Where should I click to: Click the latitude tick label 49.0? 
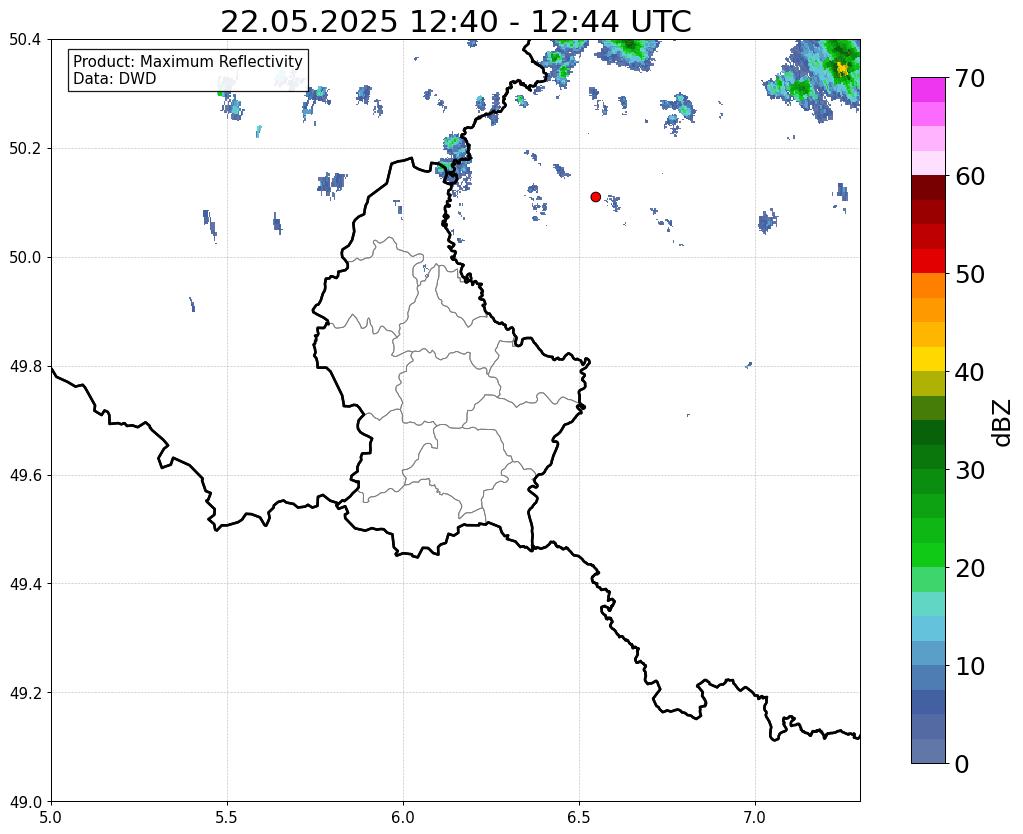[x=25, y=802]
